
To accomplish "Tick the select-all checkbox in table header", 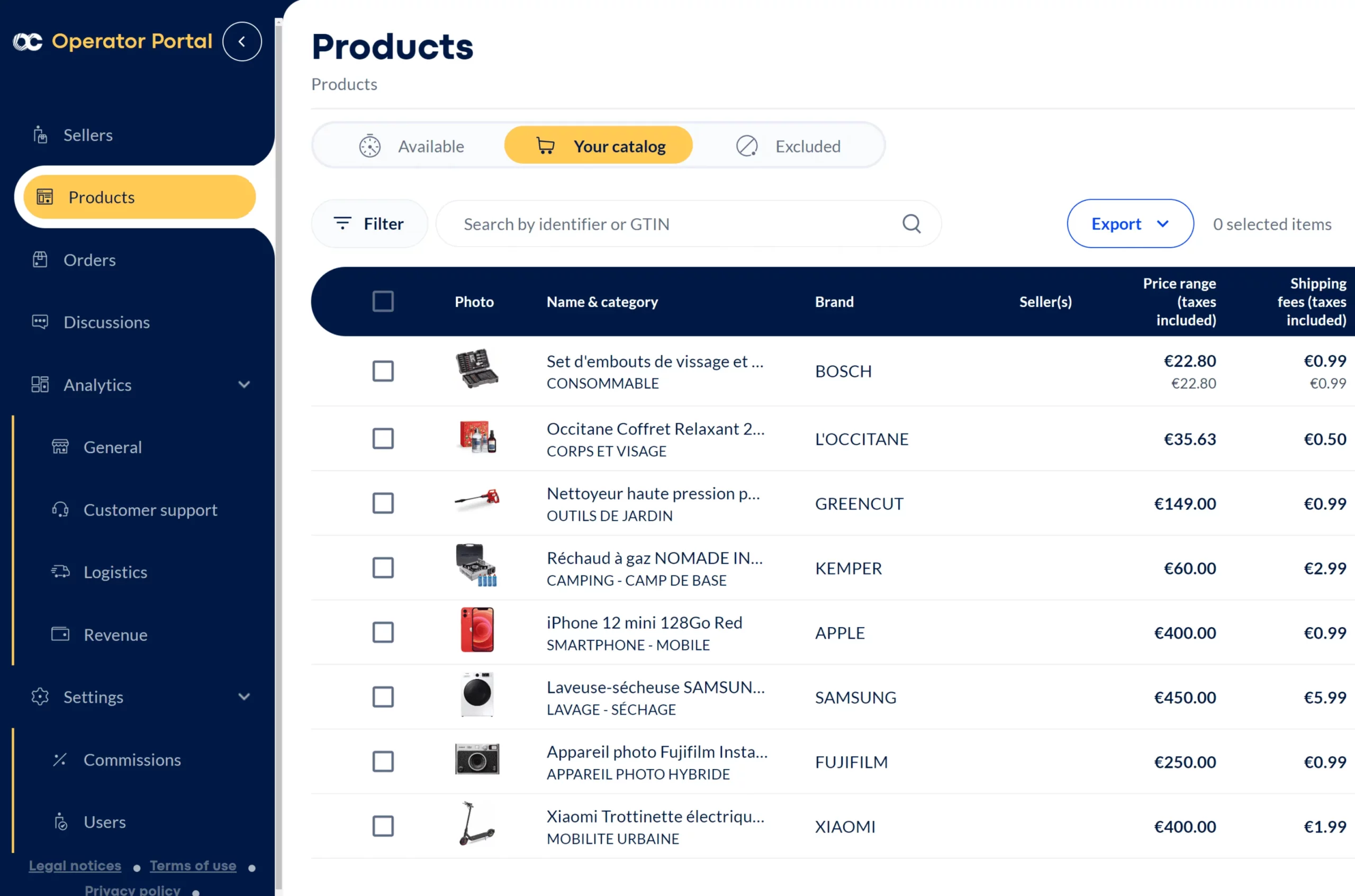I will [383, 301].
